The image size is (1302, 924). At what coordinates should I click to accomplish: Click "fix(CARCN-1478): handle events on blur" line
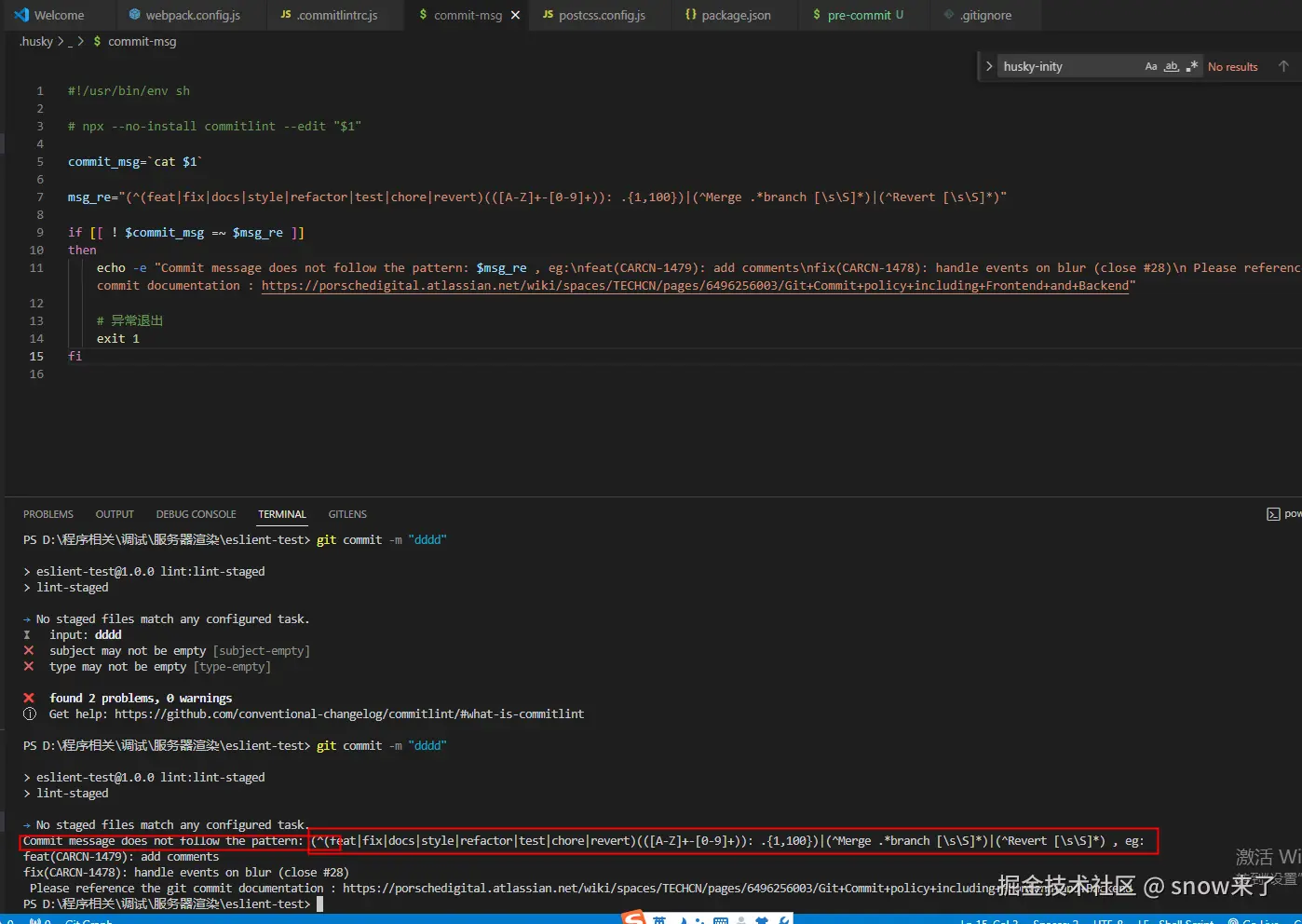[x=186, y=872]
